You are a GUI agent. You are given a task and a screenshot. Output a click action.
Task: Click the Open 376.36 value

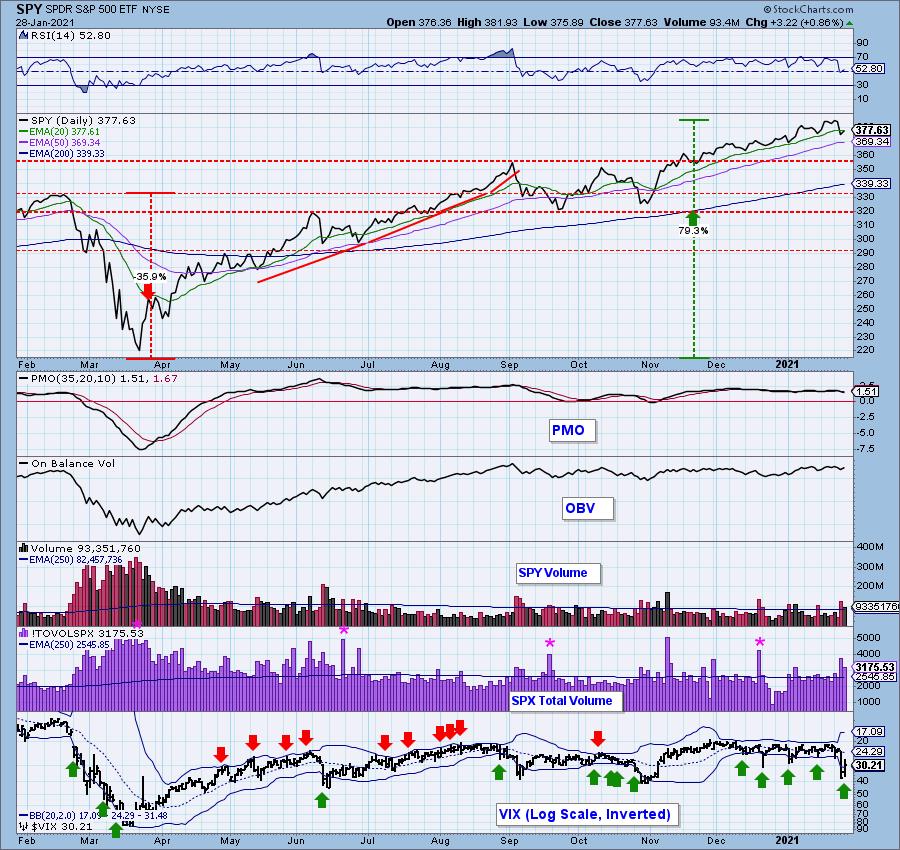418,22
